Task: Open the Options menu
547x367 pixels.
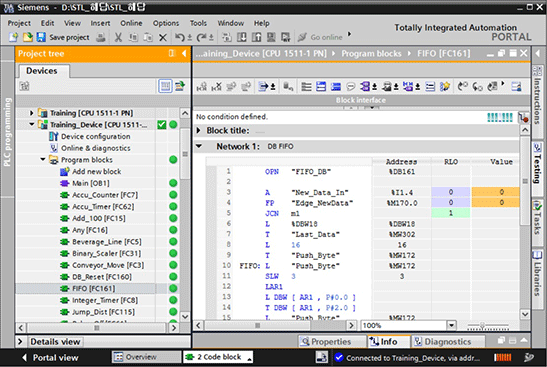Action: tap(166, 23)
